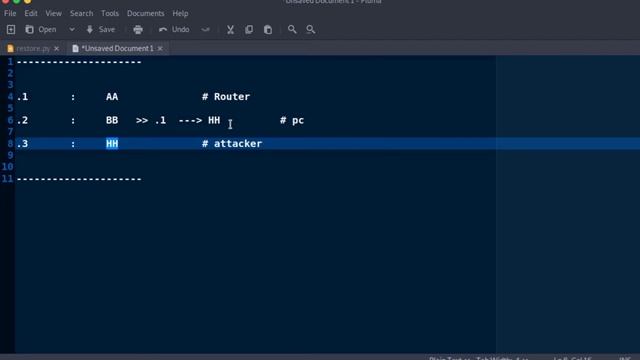Click the '# Router' comment text
The width and height of the screenshot is (640, 360).
(x=226, y=97)
